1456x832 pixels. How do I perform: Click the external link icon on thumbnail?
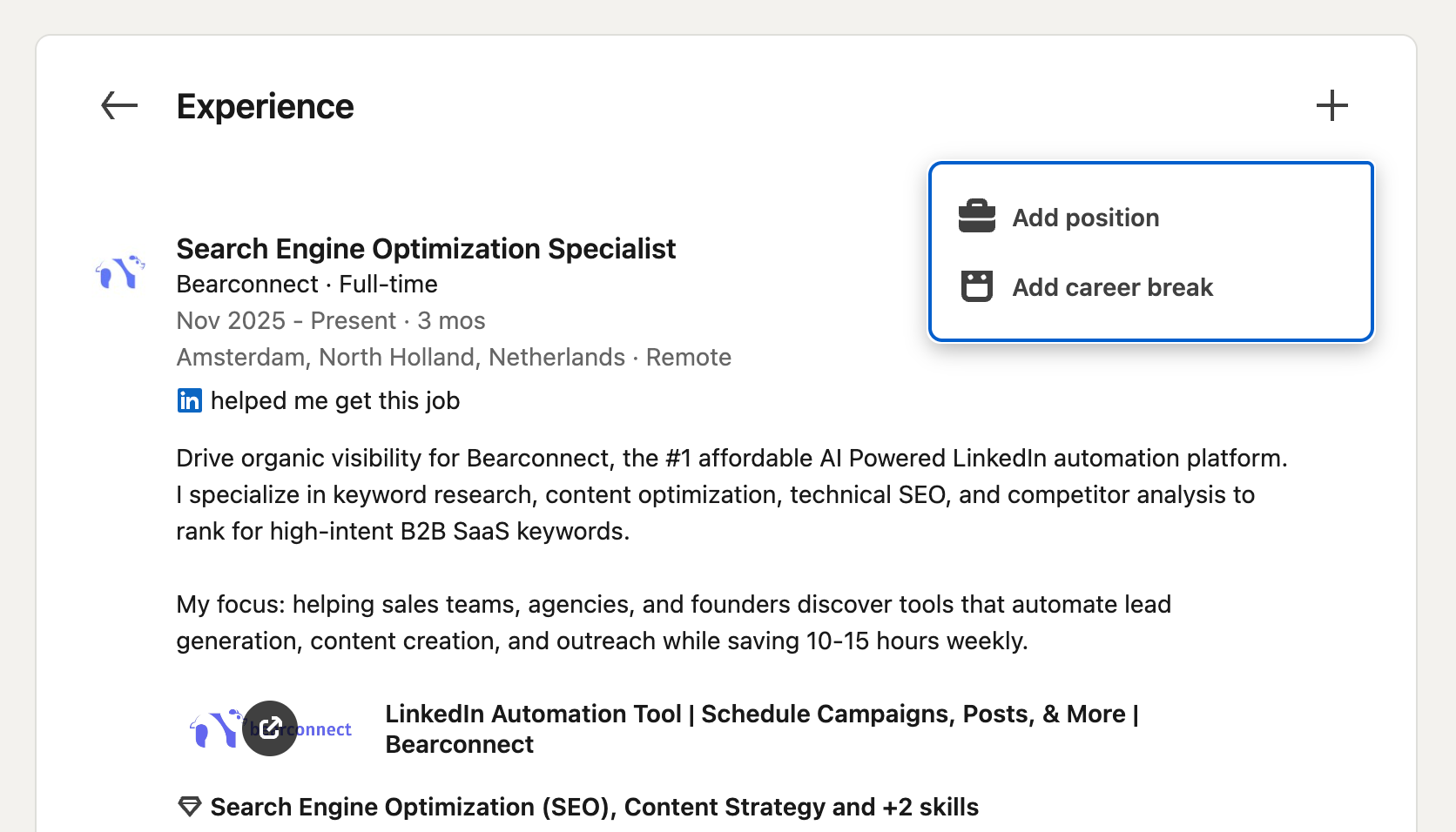[270, 728]
